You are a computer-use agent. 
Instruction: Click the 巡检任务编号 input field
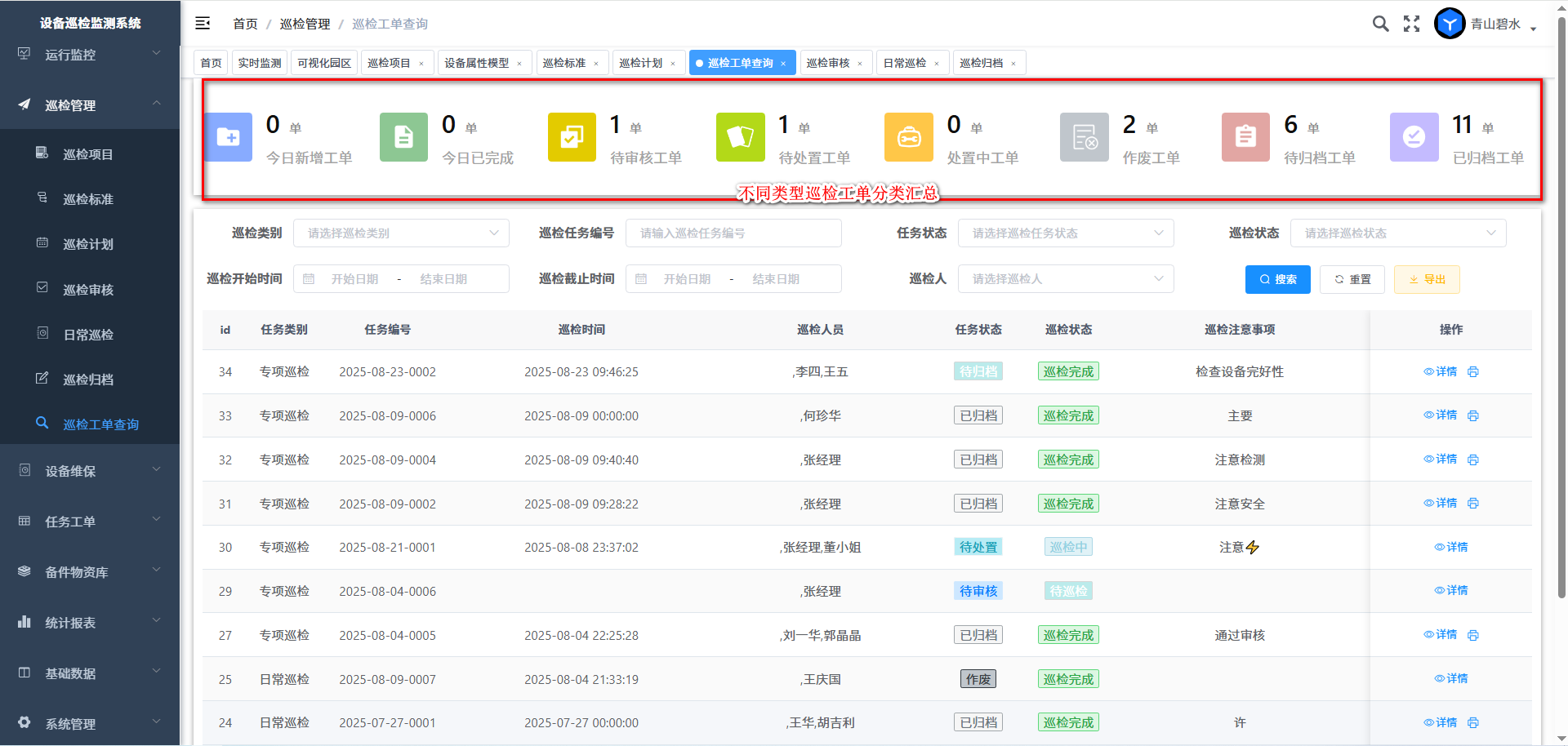click(x=733, y=233)
